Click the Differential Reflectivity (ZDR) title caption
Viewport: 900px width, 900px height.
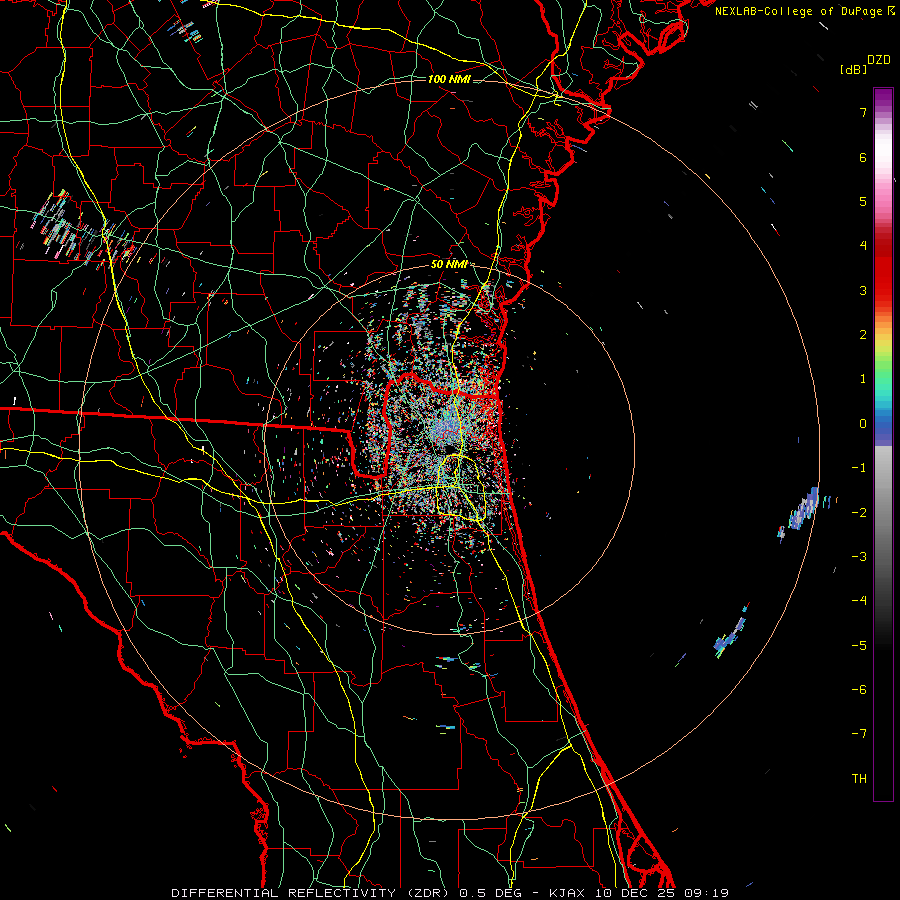[449, 893]
